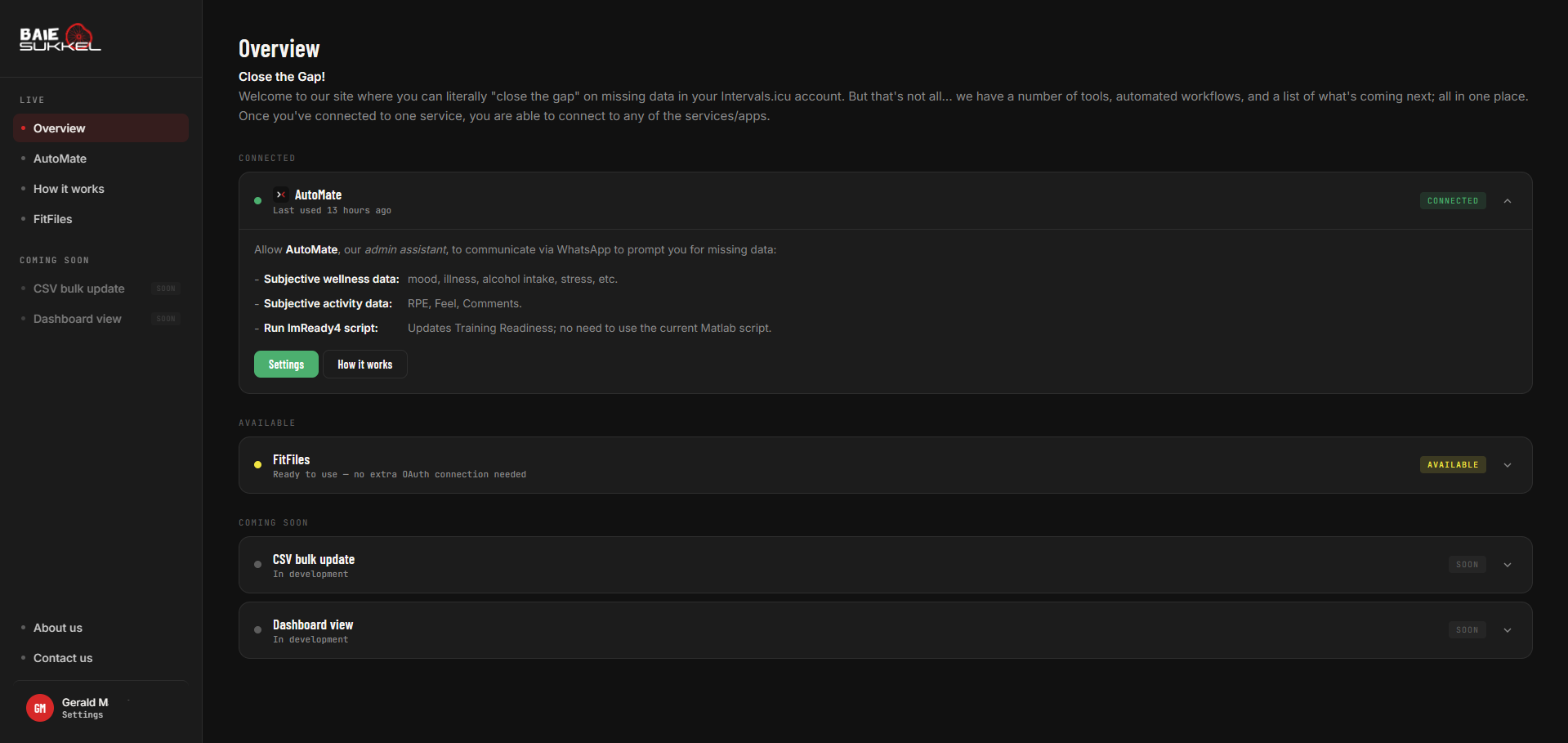
Task: Collapse the AutoMate card
Action: pos(1508,201)
